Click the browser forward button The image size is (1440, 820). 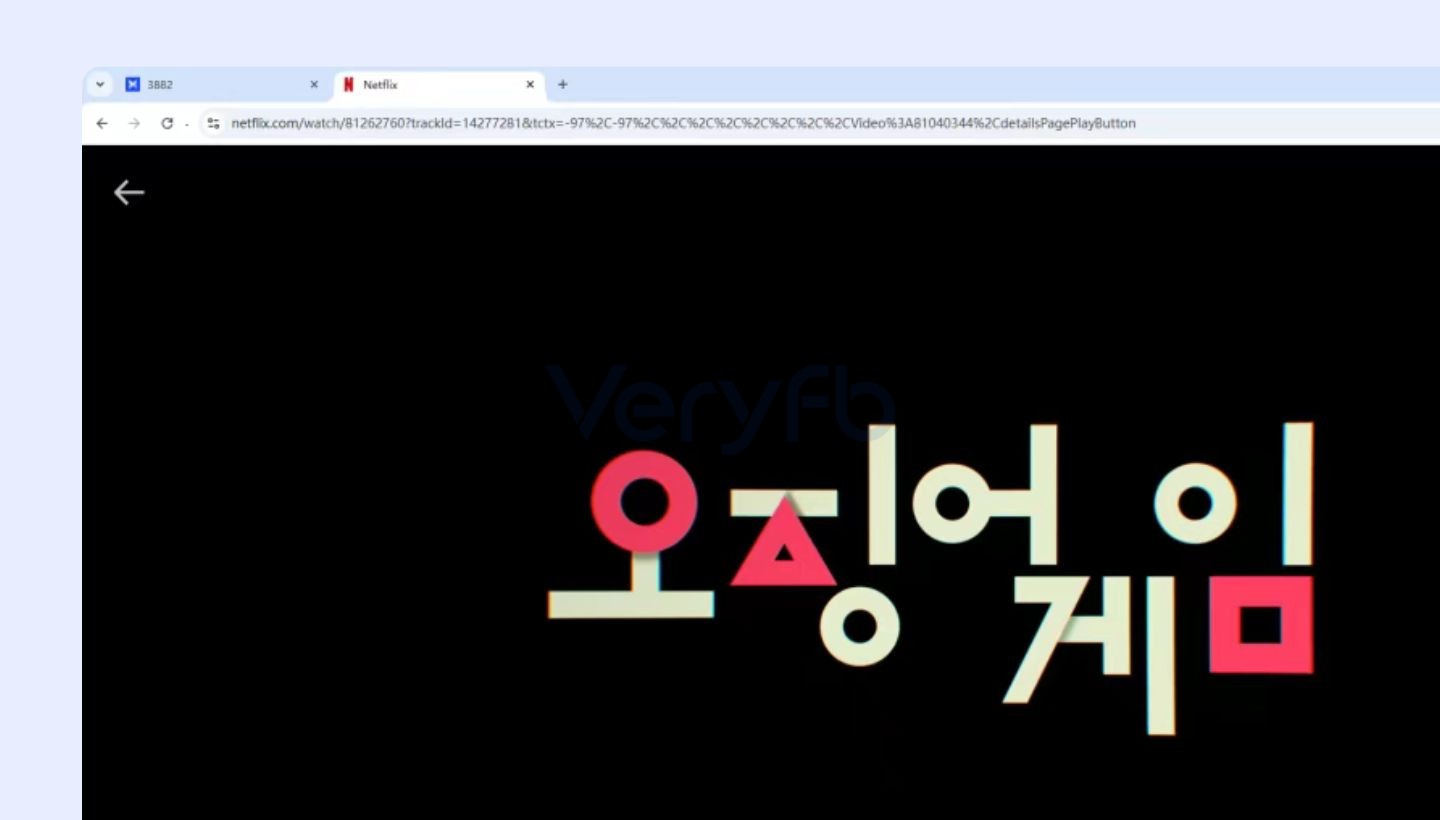[134, 123]
